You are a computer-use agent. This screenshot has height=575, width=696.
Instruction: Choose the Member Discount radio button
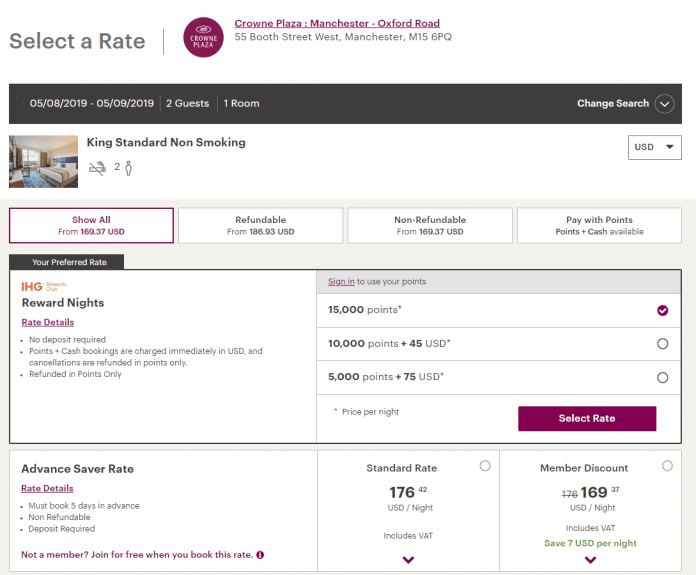667,466
